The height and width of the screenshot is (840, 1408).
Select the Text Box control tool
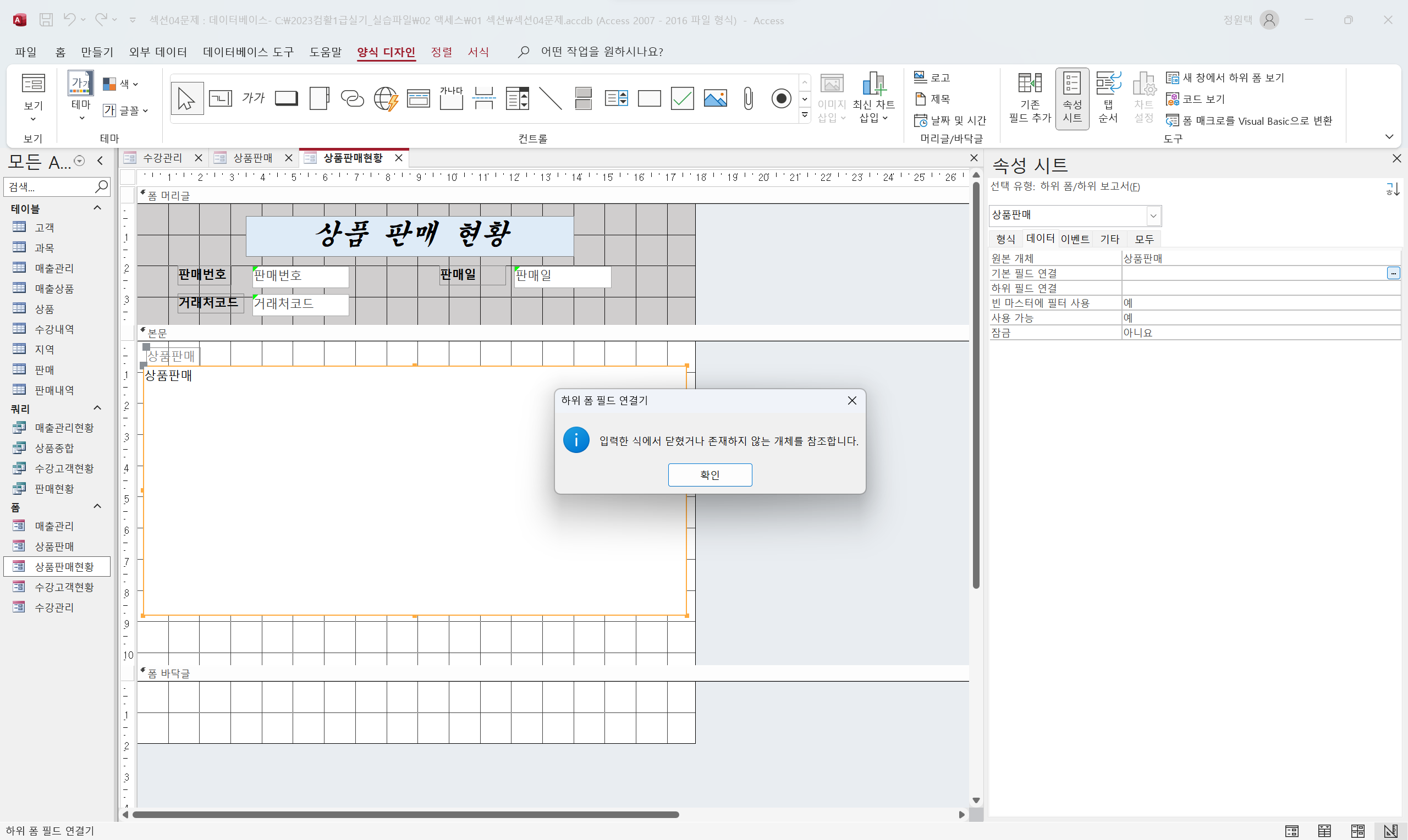tap(220, 98)
